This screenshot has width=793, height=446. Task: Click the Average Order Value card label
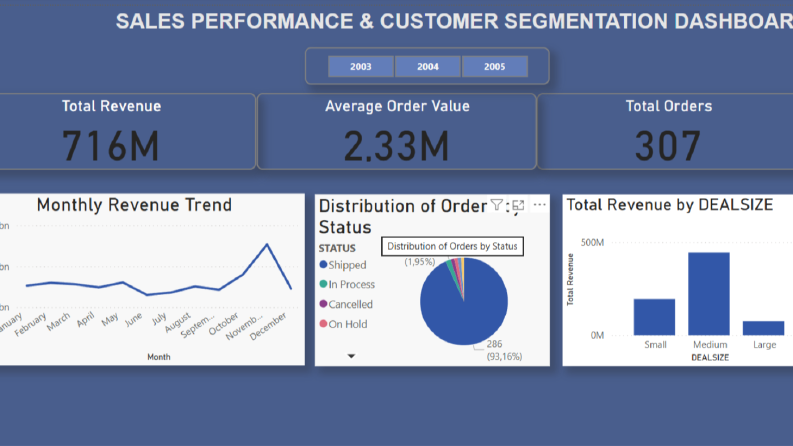(x=397, y=106)
